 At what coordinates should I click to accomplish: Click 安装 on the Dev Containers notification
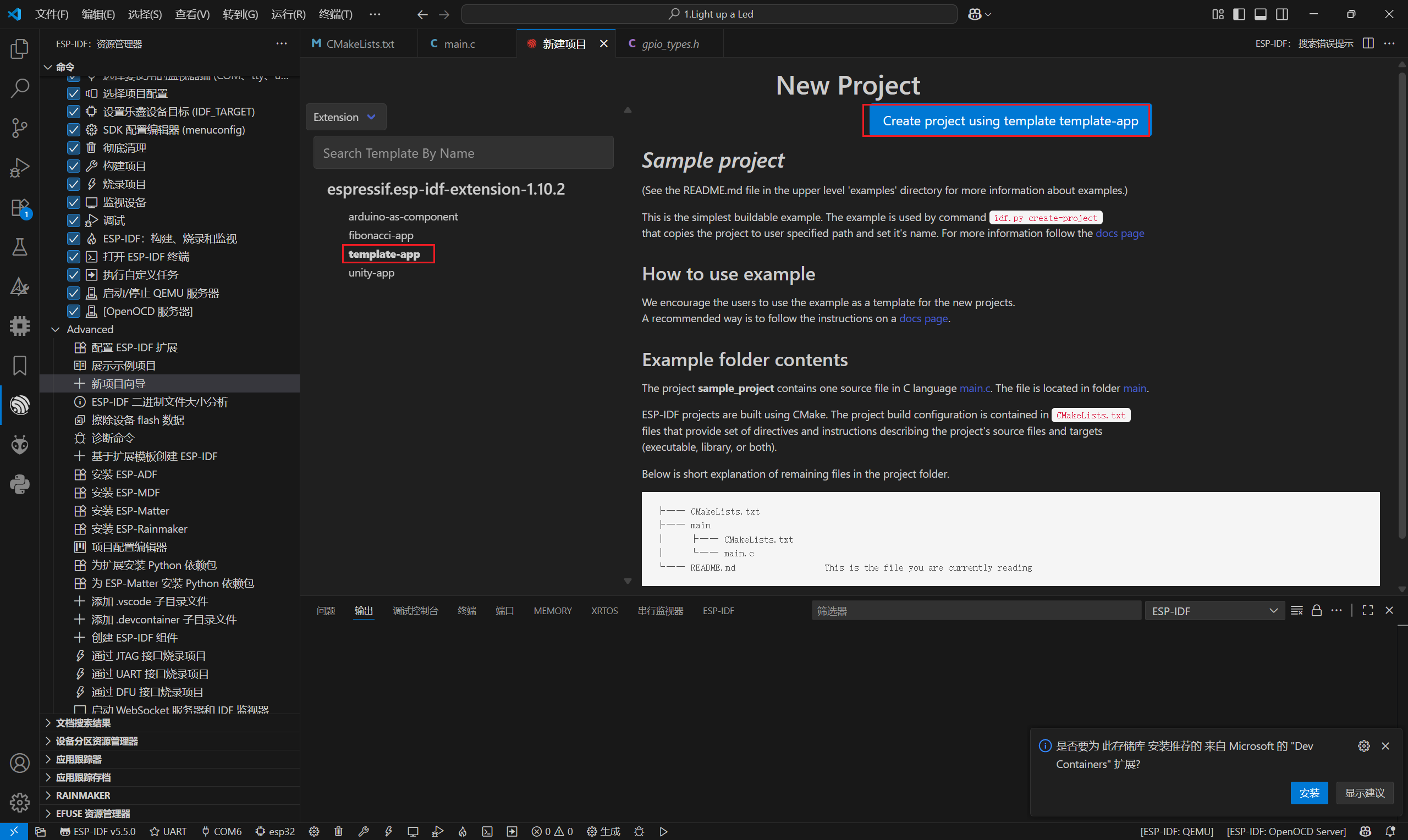(1308, 793)
